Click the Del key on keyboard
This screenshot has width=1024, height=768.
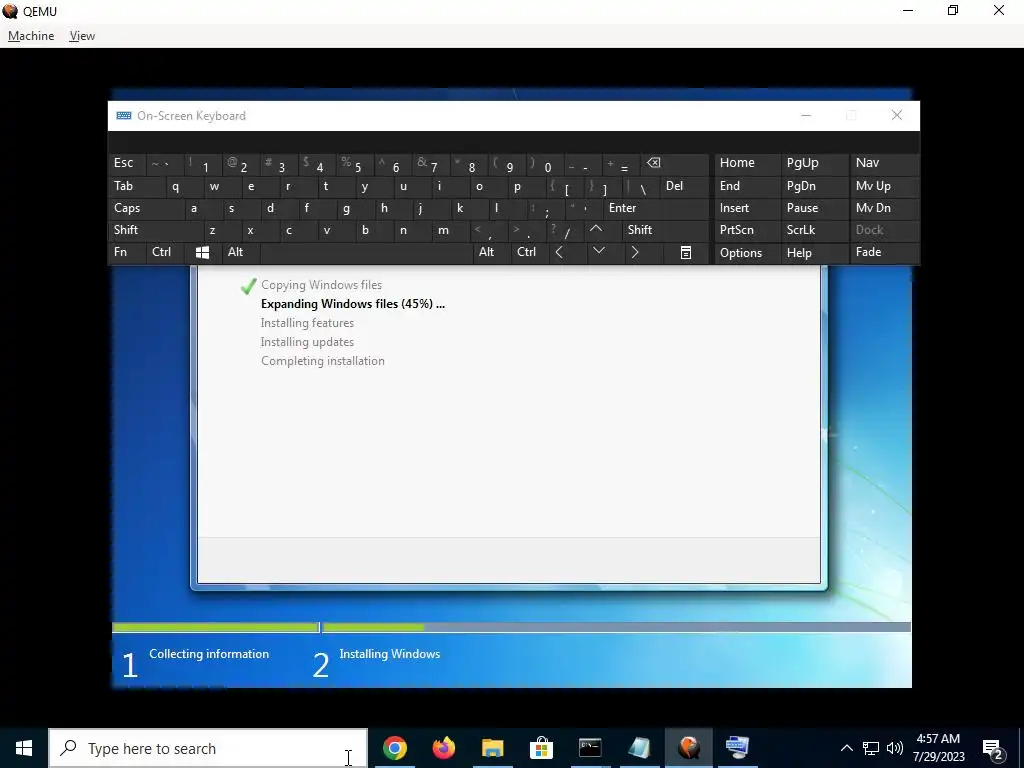point(684,186)
